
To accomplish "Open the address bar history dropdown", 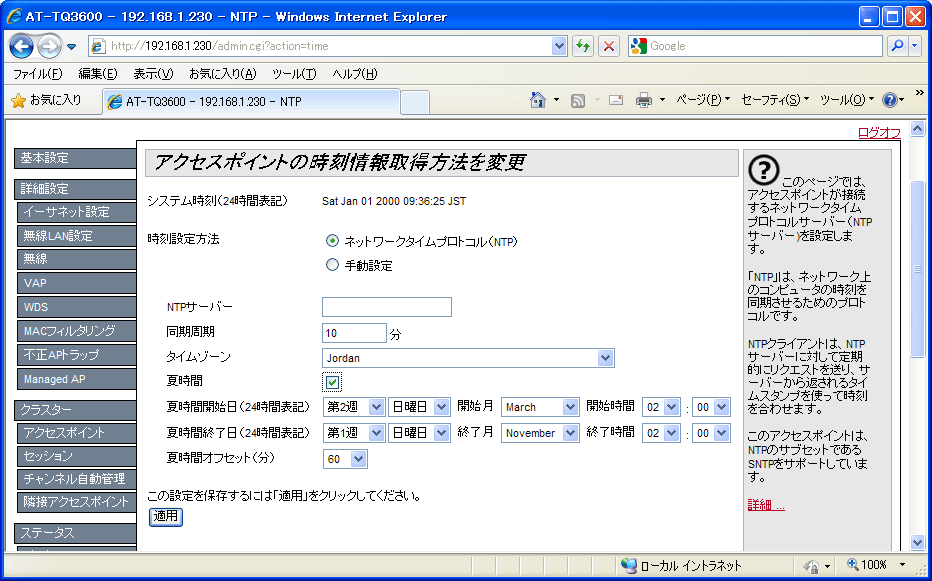I will pos(559,46).
